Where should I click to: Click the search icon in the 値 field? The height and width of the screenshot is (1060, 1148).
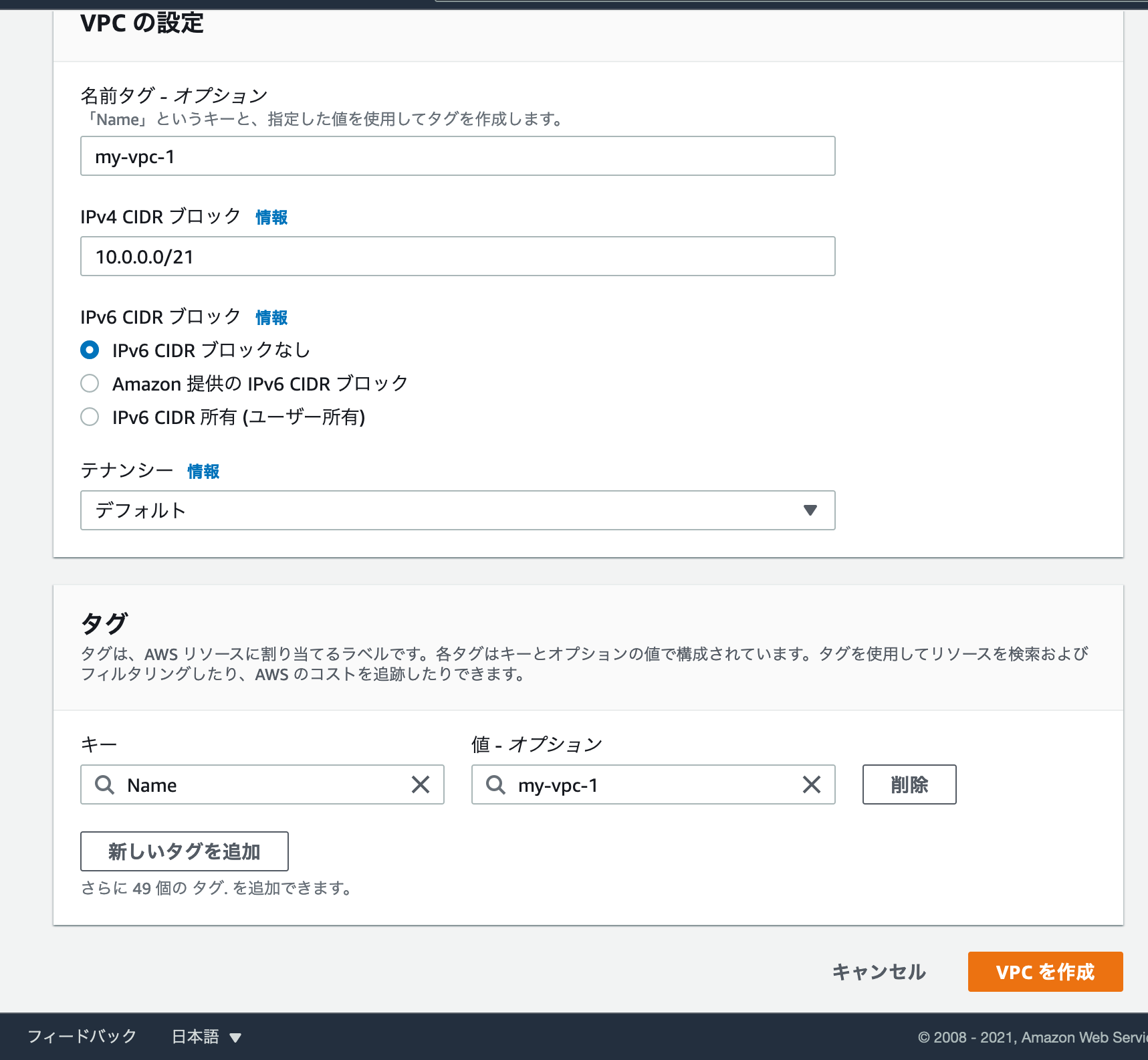pos(496,784)
